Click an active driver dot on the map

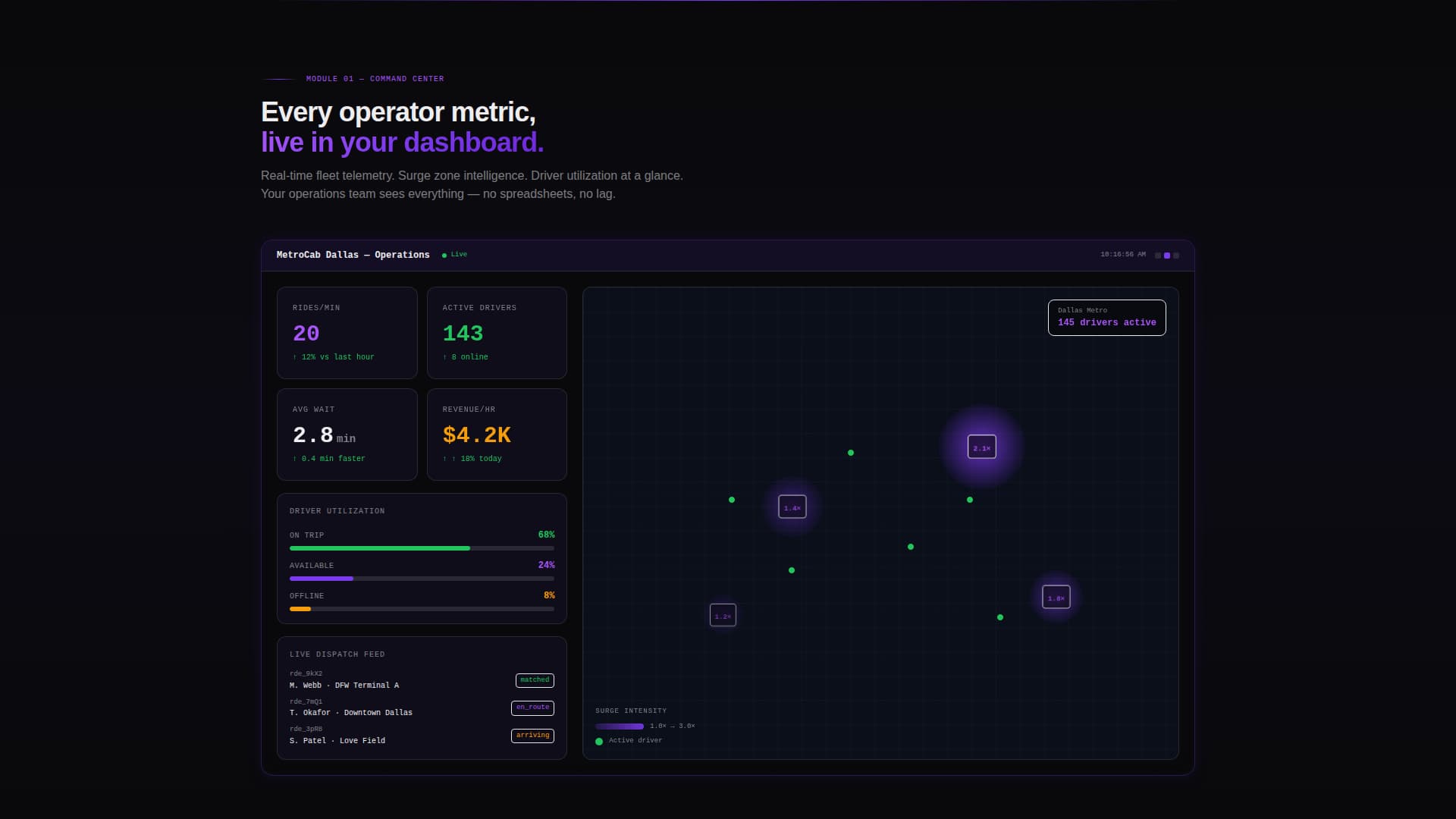point(851,453)
